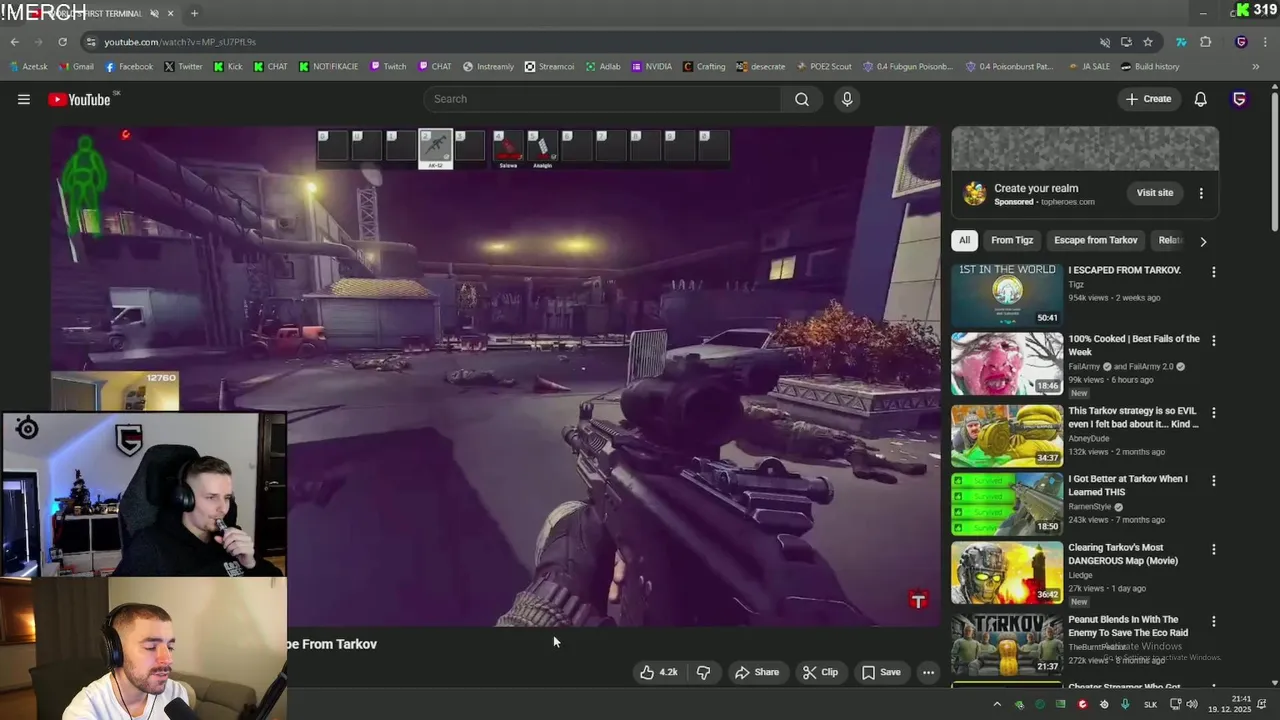The image size is (1280, 720).
Task: Open menu for Tarkov strategy EVIL video
Action: point(1214,412)
